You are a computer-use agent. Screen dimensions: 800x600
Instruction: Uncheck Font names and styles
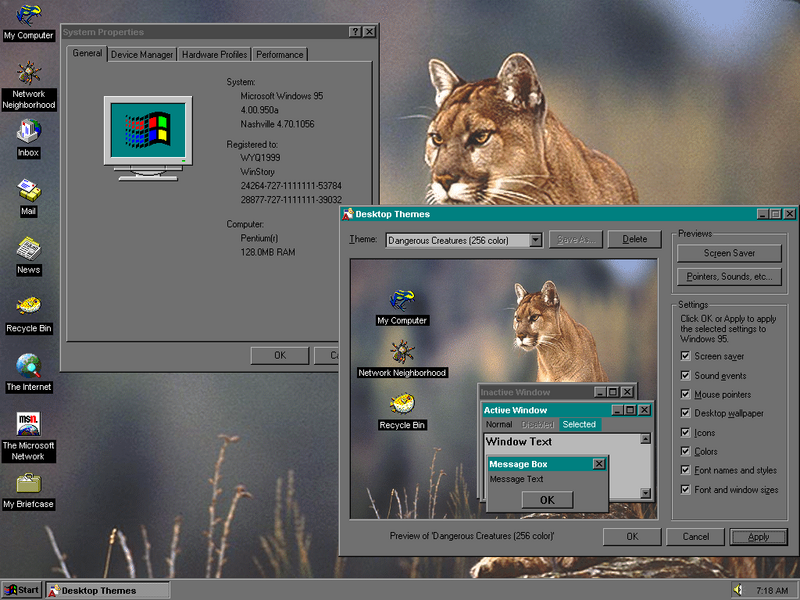click(x=685, y=470)
